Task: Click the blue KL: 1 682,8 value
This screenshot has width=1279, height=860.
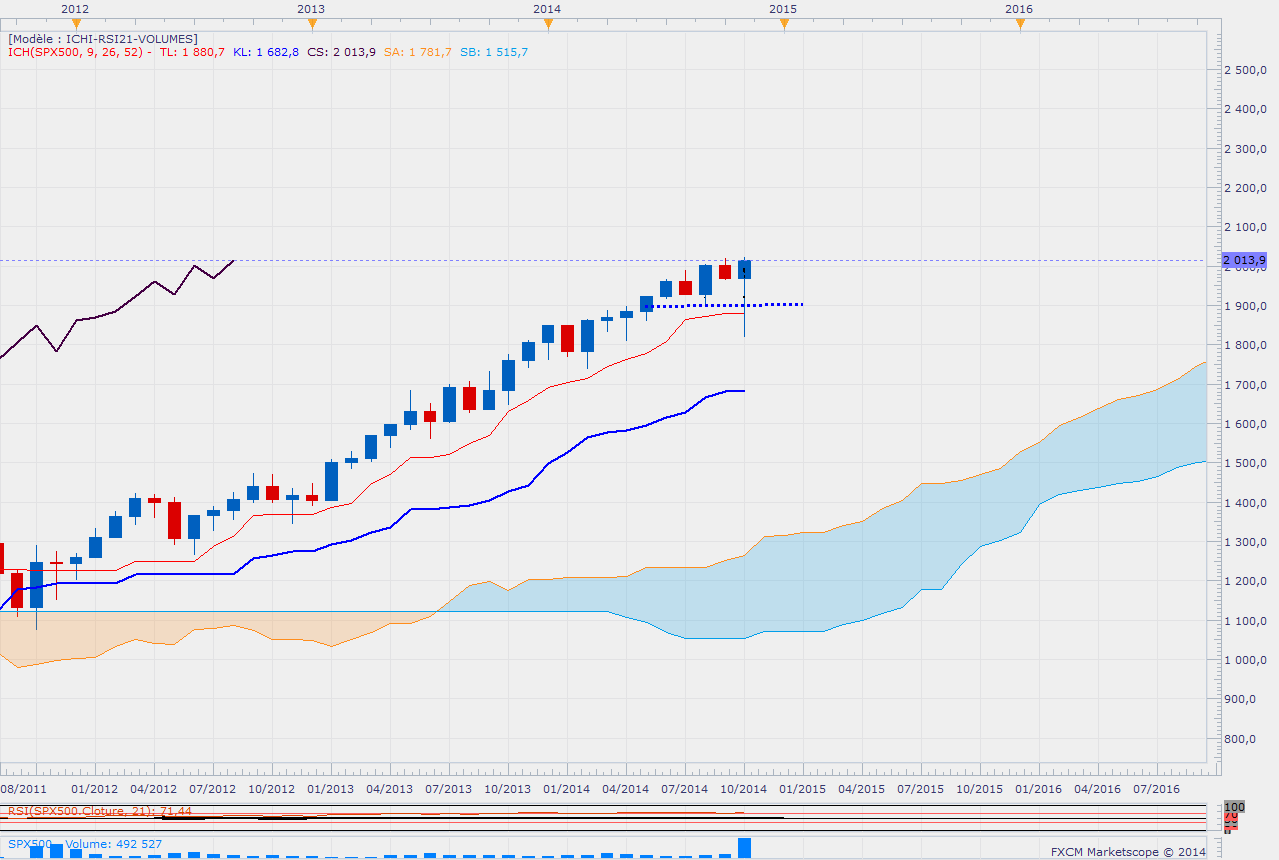Action: tap(266, 52)
